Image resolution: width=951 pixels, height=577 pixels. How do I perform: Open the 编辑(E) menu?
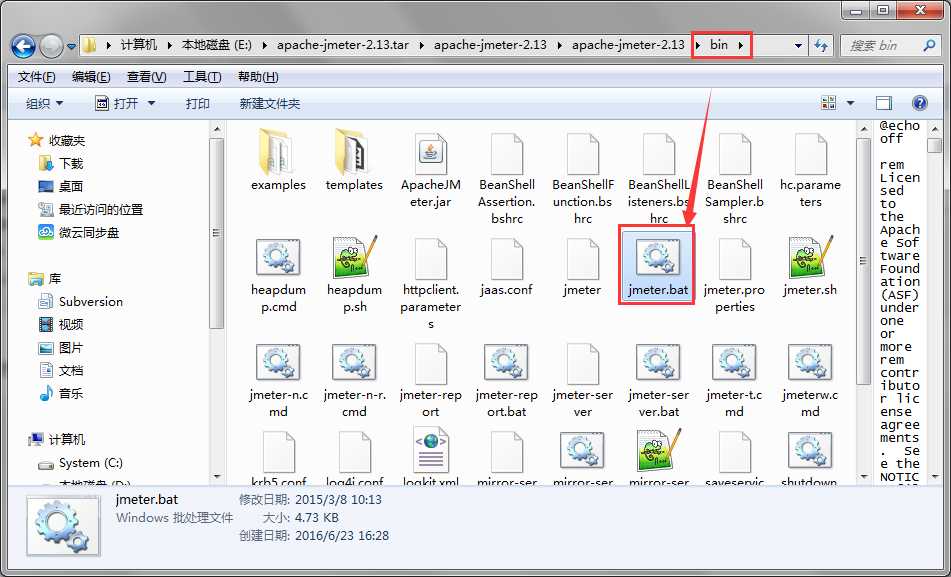click(91, 77)
